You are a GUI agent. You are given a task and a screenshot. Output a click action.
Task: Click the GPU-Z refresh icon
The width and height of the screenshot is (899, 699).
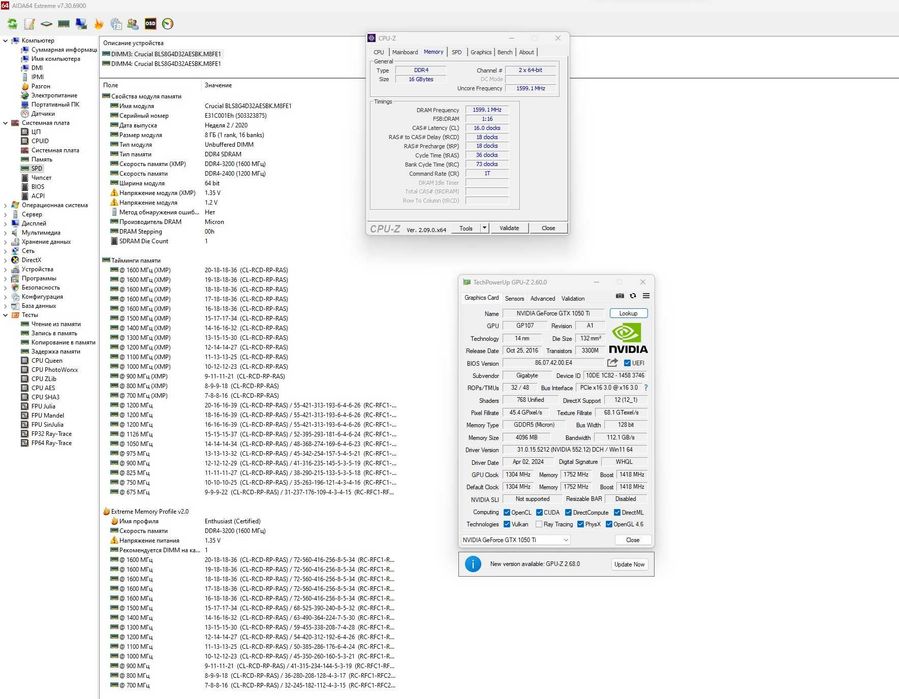pyautogui.click(x=633, y=296)
